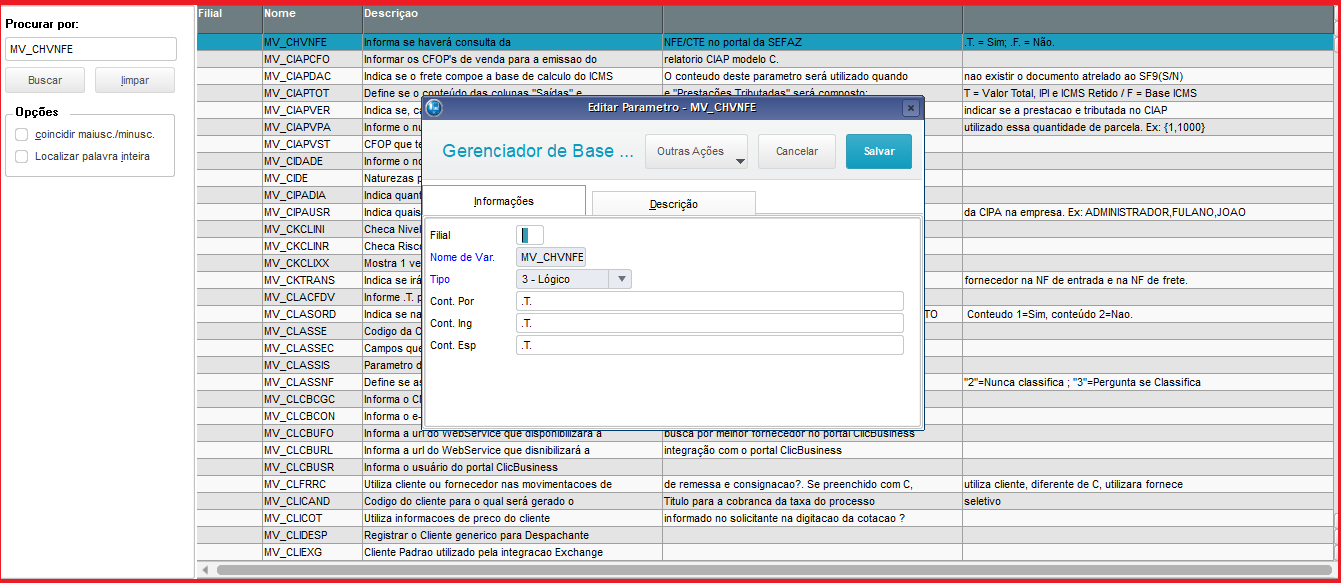This screenshot has width=1341, height=583.
Task: Select the MV_CLASORD row
Action: 765,314
